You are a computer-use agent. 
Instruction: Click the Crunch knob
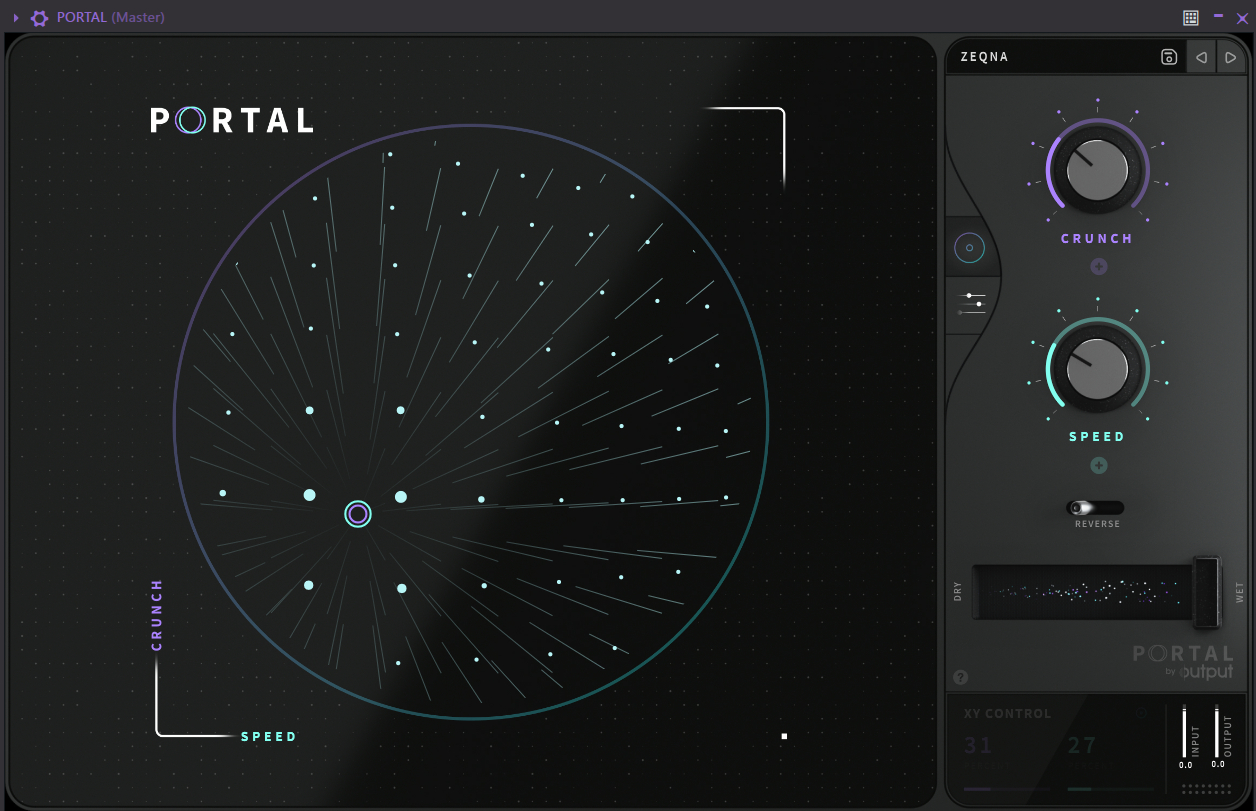1097,170
